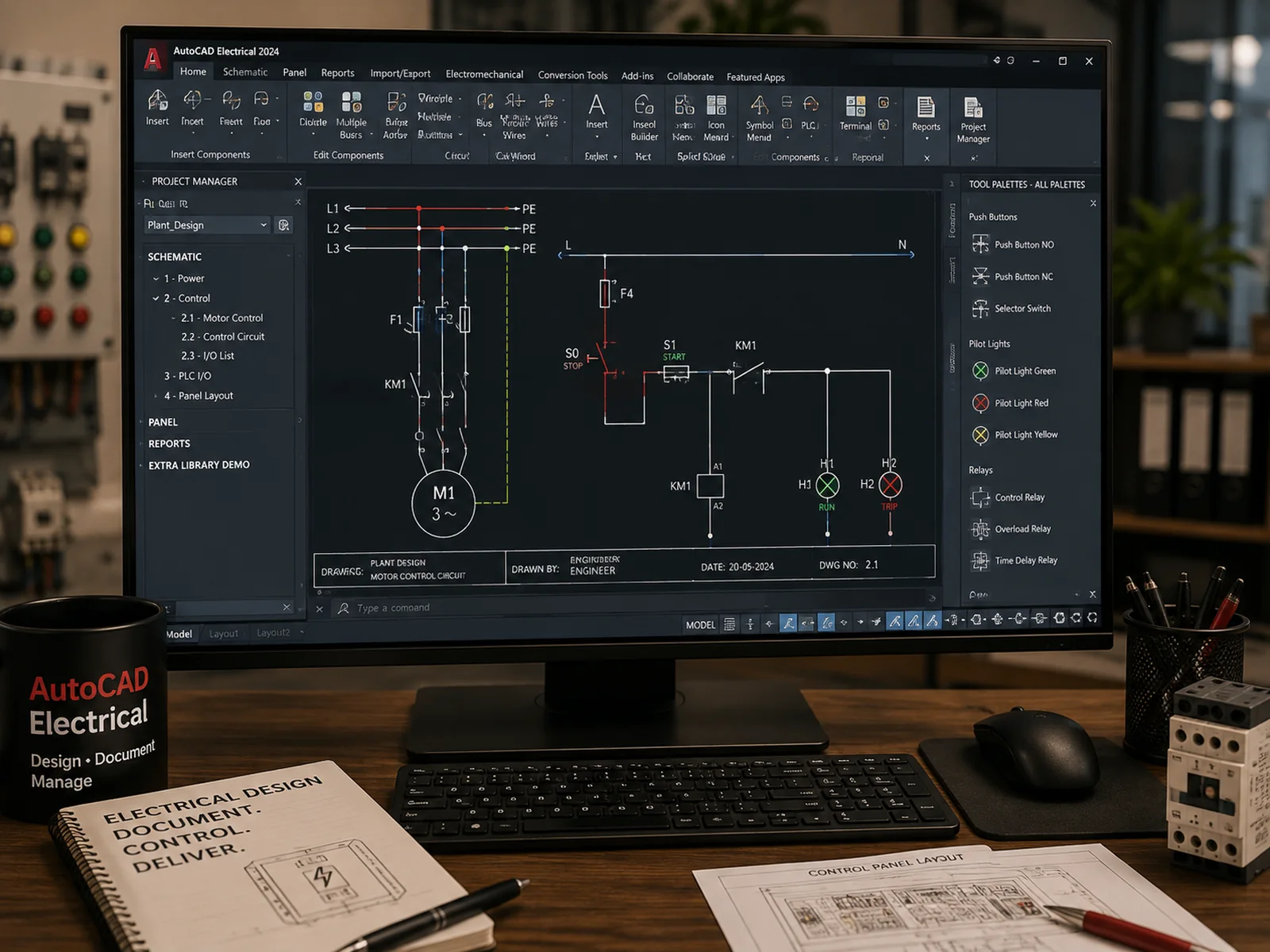Click the Push Buttons palette heading
The width and height of the screenshot is (1270, 952).
[x=992, y=217]
